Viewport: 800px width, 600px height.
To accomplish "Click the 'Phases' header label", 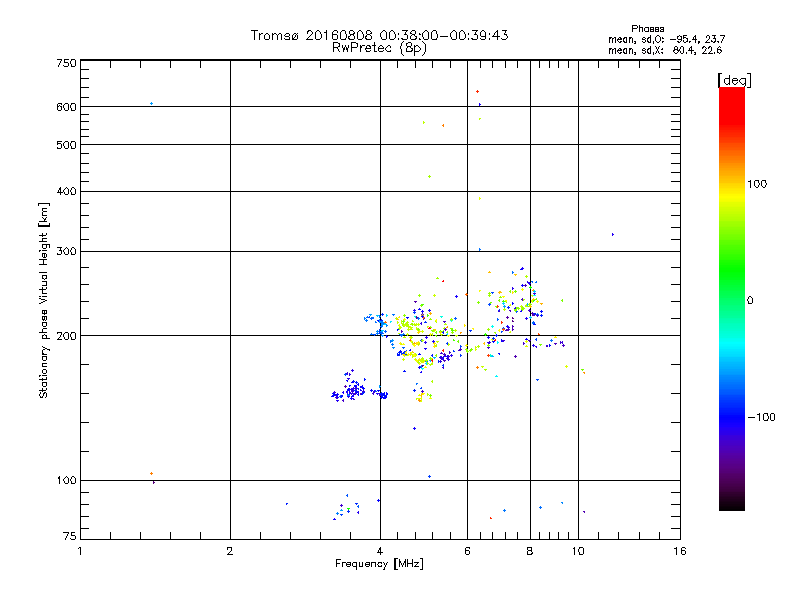I will (x=647, y=29).
